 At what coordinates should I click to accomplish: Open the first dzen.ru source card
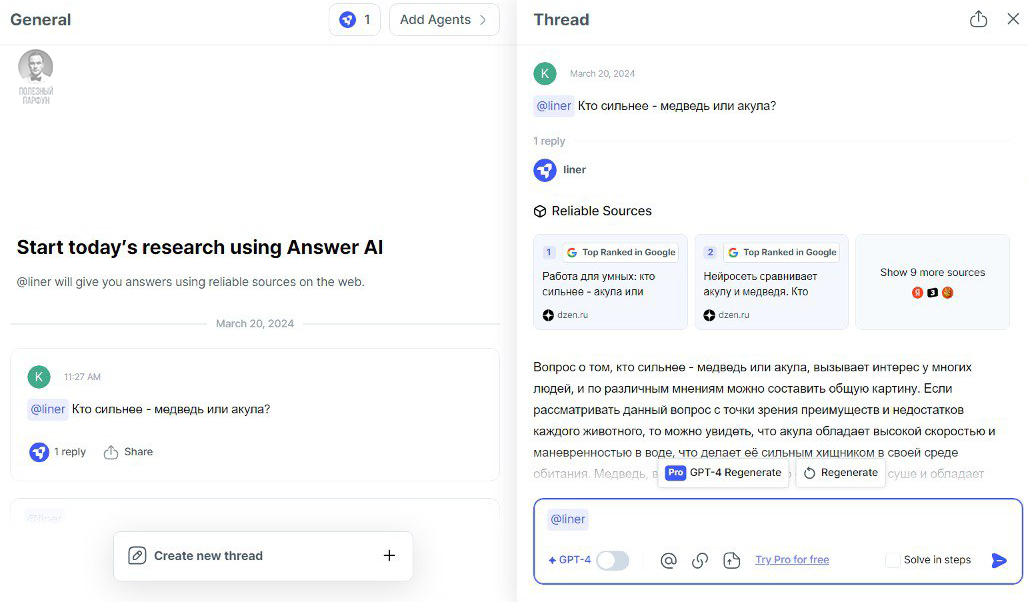tap(610, 281)
